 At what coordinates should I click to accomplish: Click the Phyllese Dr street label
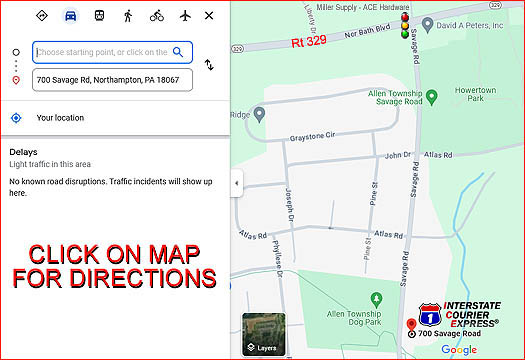pos(278,259)
